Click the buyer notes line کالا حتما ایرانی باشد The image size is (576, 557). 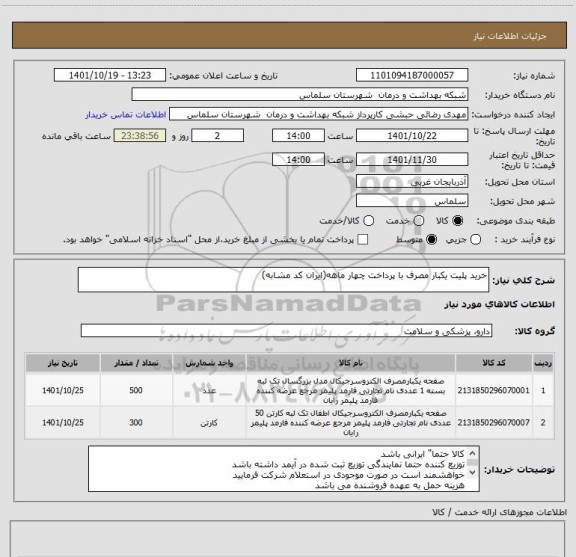point(422,454)
